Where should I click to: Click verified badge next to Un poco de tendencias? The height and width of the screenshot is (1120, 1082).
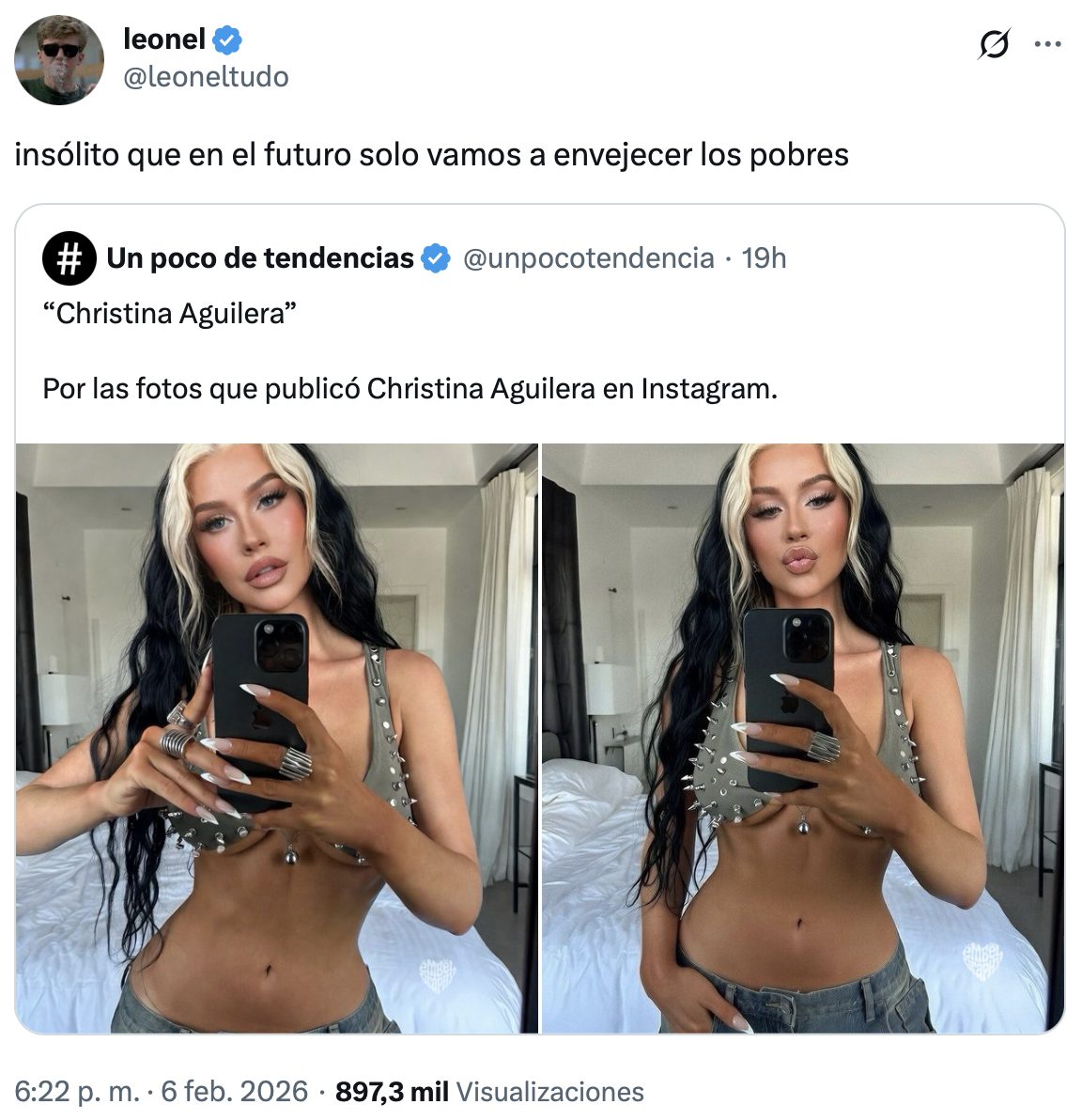click(436, 257)
